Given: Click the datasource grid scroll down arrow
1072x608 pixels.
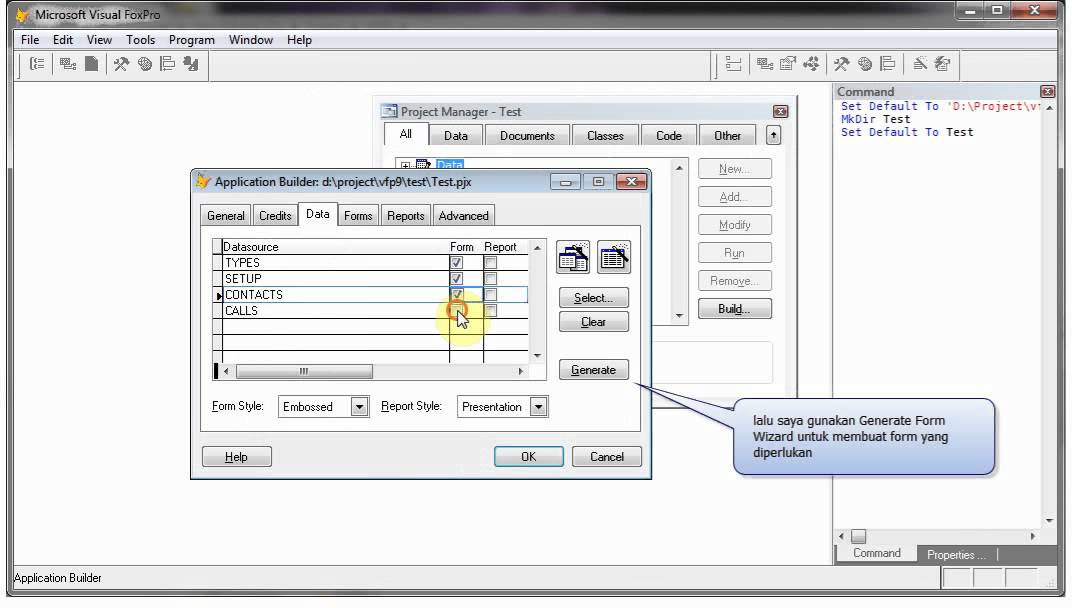Looking at the screenshot, I should pyautogui.click(x=537, y=356).
